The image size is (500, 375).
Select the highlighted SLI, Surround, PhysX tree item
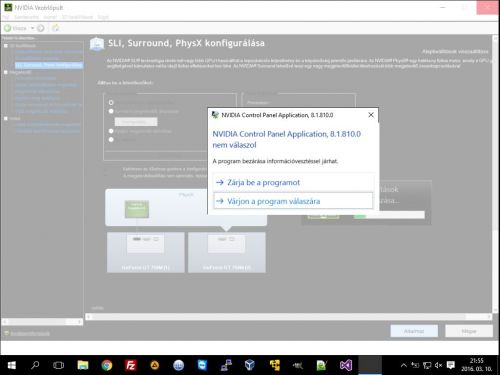pos(49,65)
